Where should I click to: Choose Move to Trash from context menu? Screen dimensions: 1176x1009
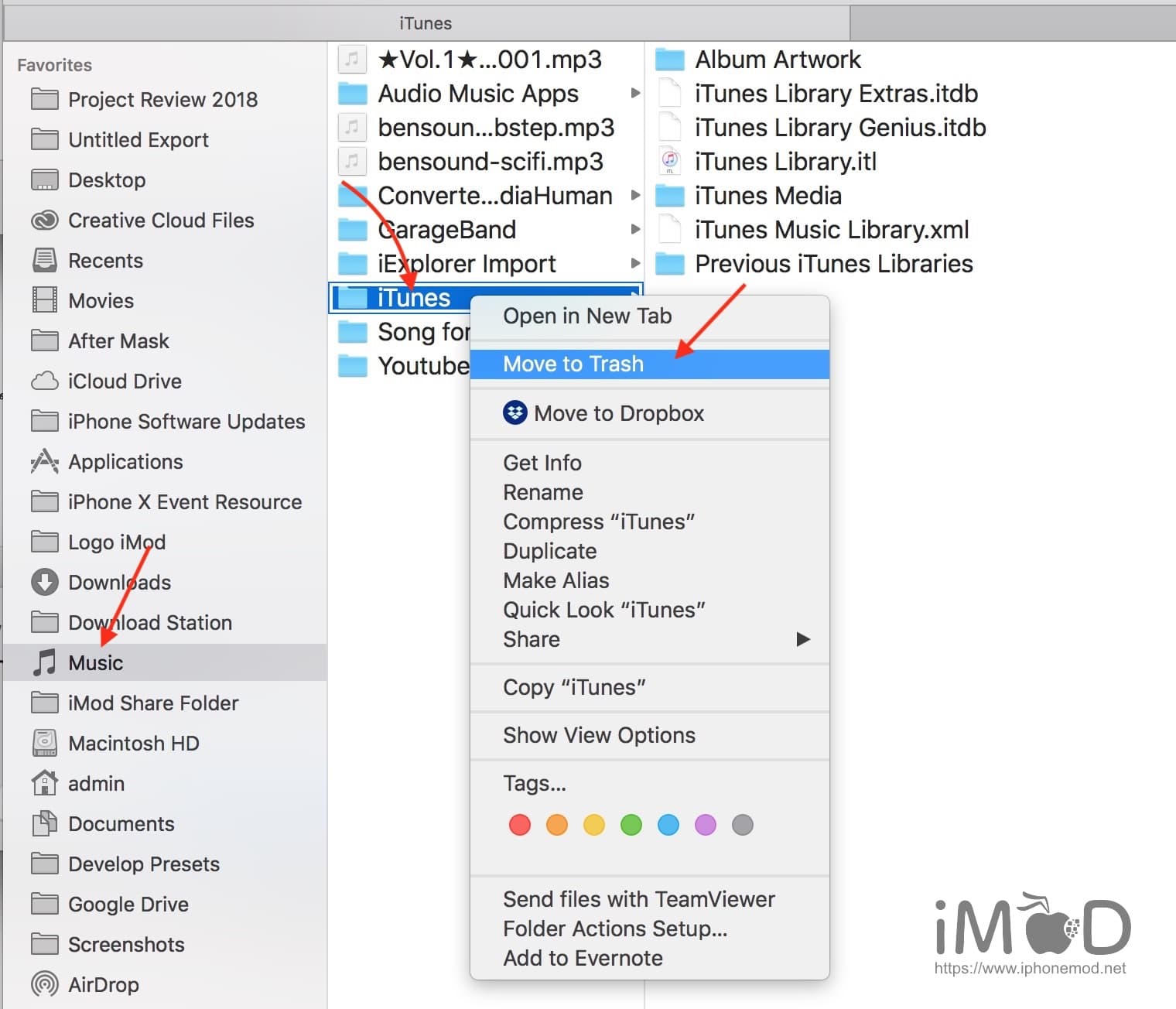(x=573, y=364)
